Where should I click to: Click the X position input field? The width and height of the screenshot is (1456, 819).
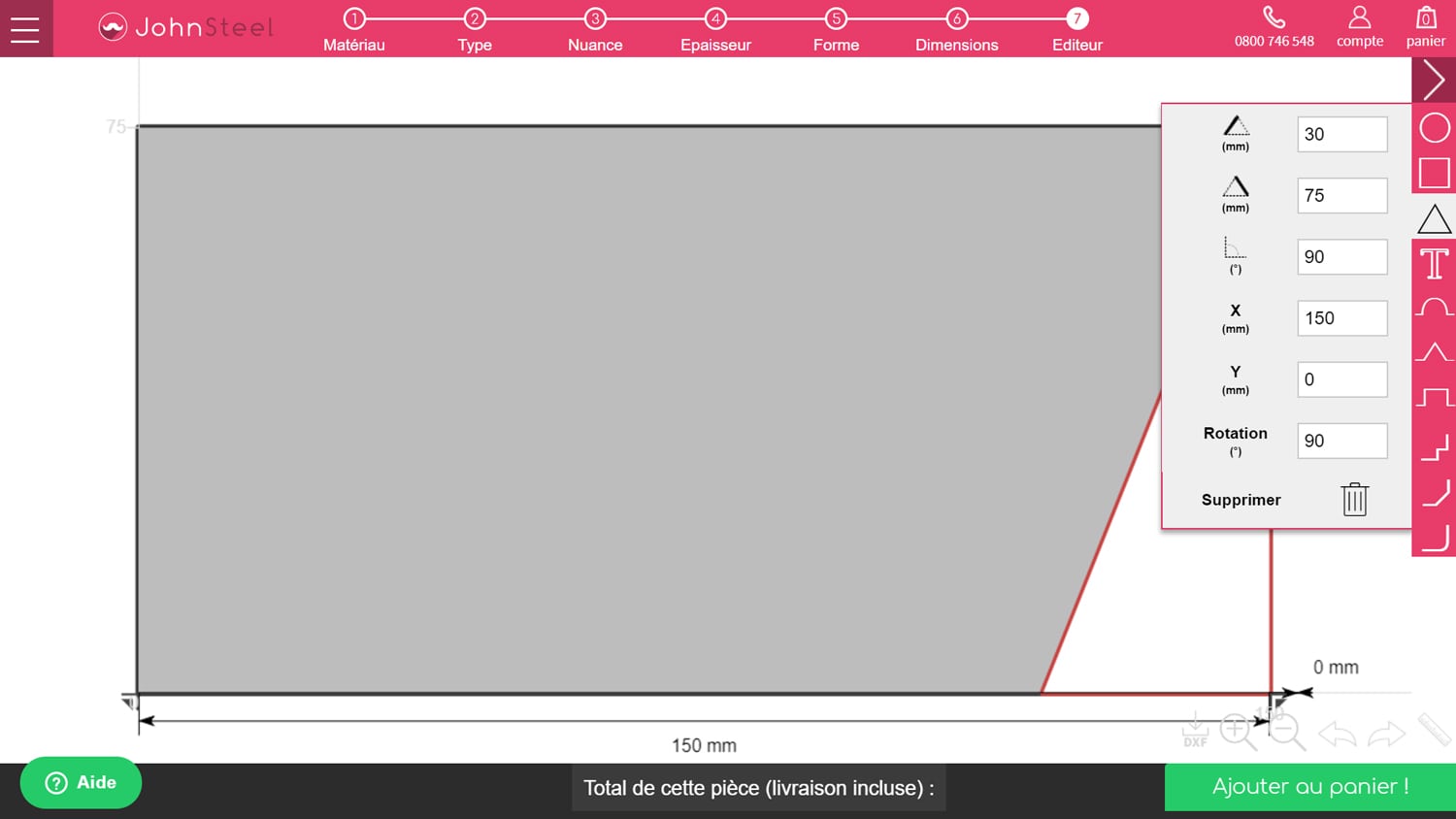point(1341,318)
